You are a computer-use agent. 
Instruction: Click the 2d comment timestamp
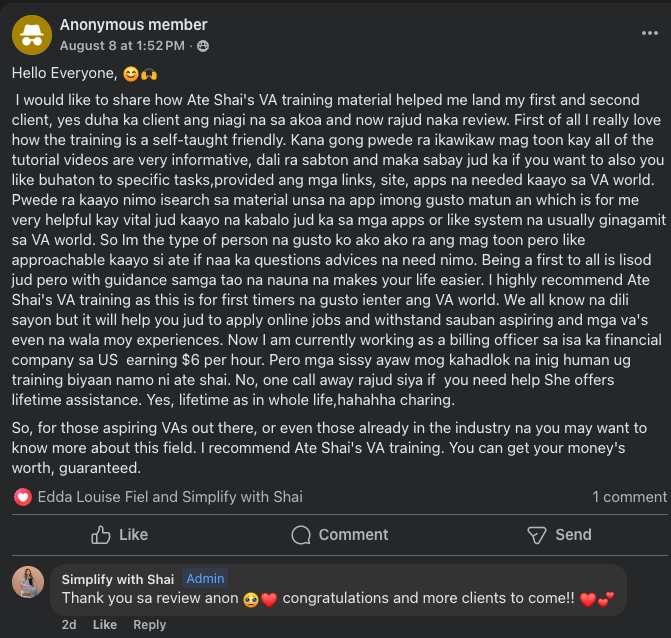(69, 625)
